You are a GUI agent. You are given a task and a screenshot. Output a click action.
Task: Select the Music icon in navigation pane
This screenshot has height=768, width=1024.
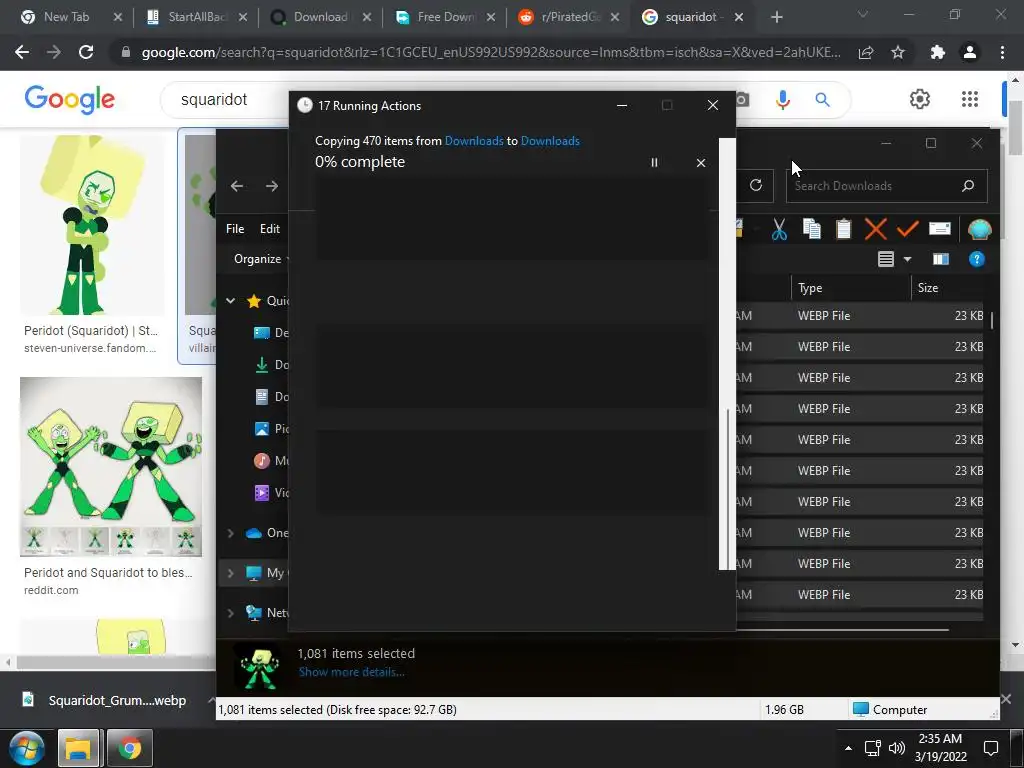pyautogui.click(x=261, y=460)
